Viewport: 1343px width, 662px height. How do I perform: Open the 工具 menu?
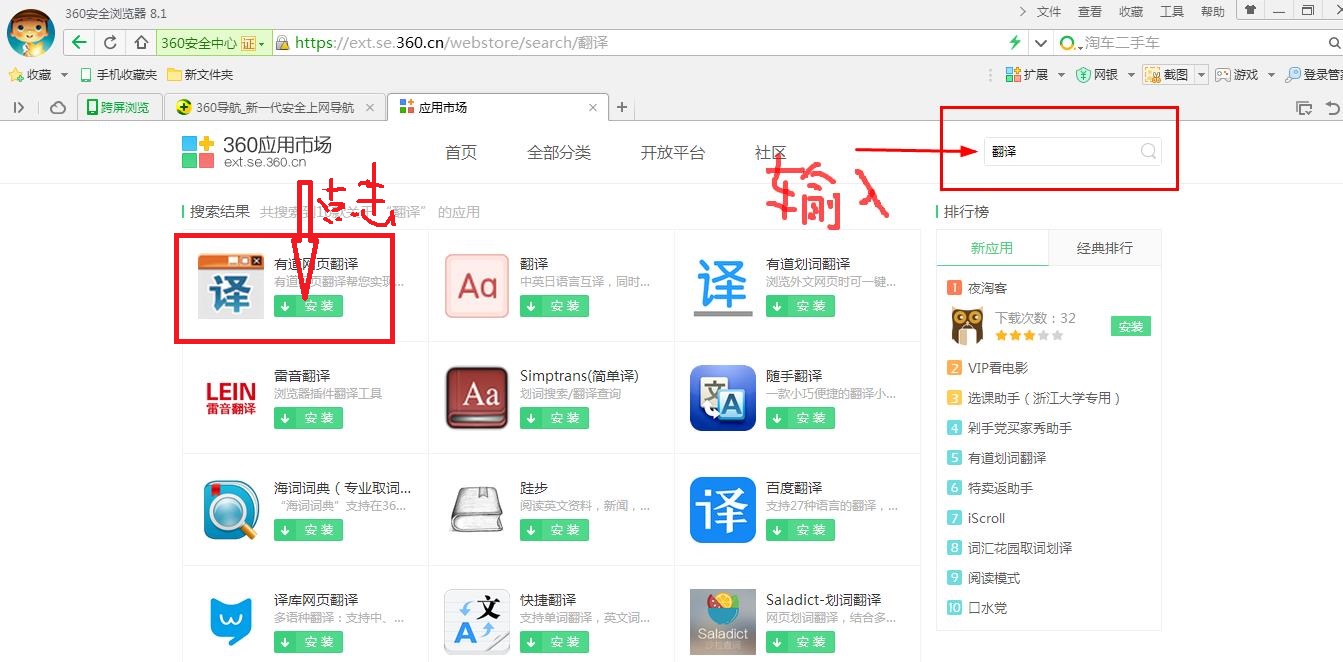point(1171,11)
